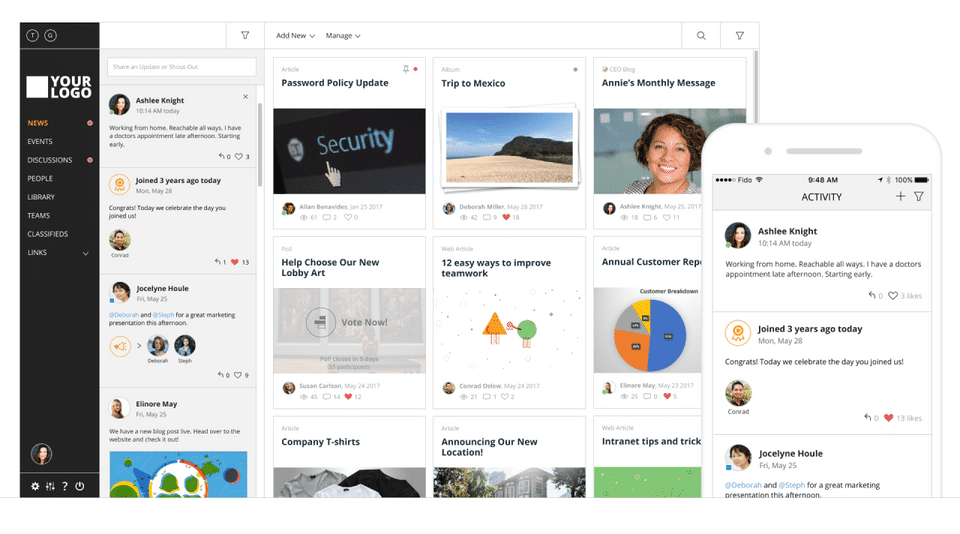This screenshot has width=960, height=534.
Task: Click the @Steph mention link in feed
Action: pyautogui.click(x=163, y=315)
